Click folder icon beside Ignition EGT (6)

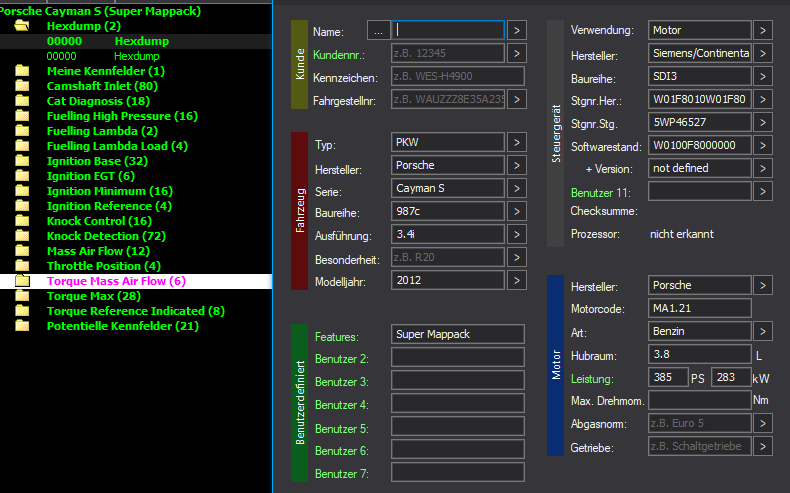coord(22,176)
